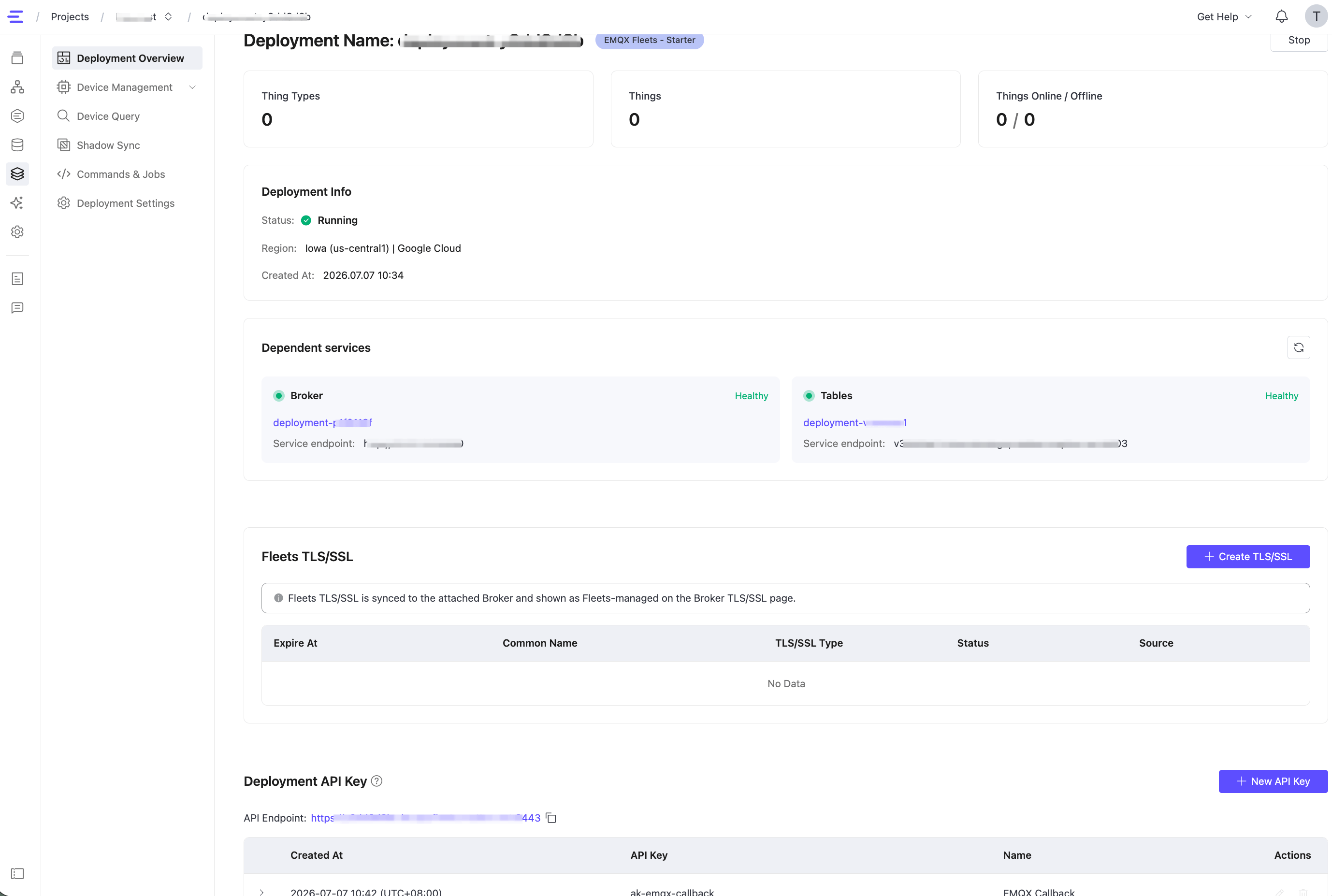Select the layered Fleets icon in left rail
Screen dimensions: 1332x896
pyautogui.click(x=17, y=173)
